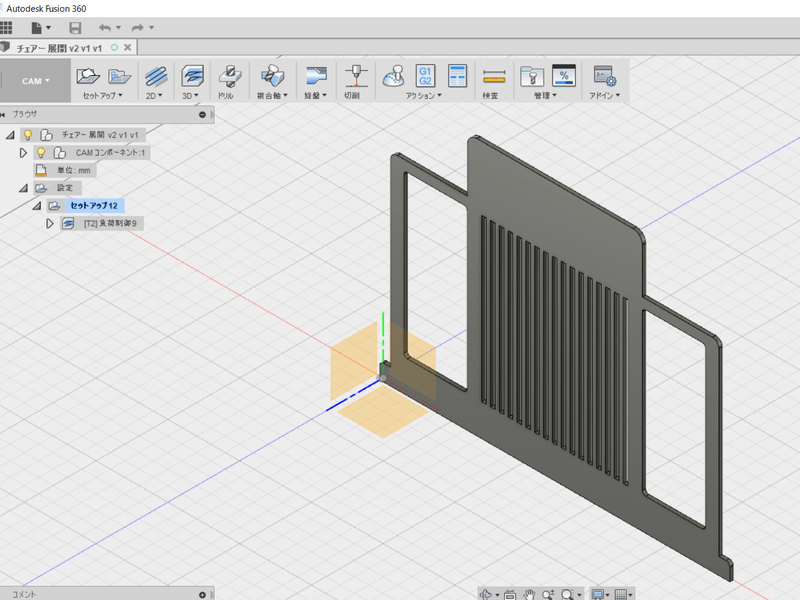The height and width of the screenshot is (600, 800).
Task: Toggle lightbulb visibility of CAM コンポーネント:1
Action: pos(41,152)
